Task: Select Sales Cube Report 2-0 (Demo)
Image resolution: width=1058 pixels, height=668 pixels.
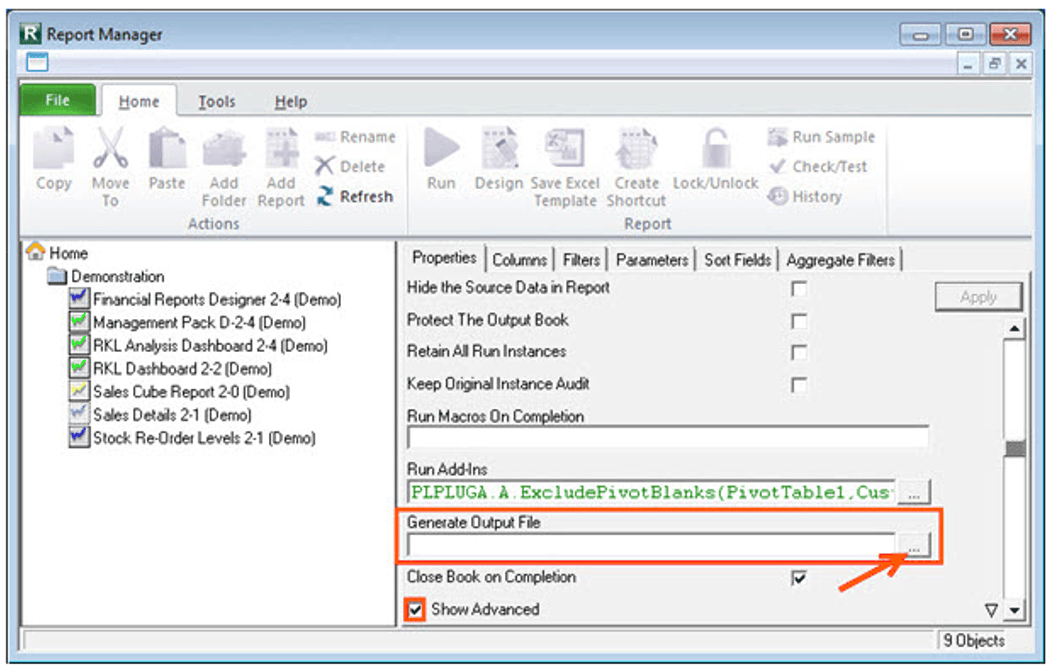Action: point(190,392)
